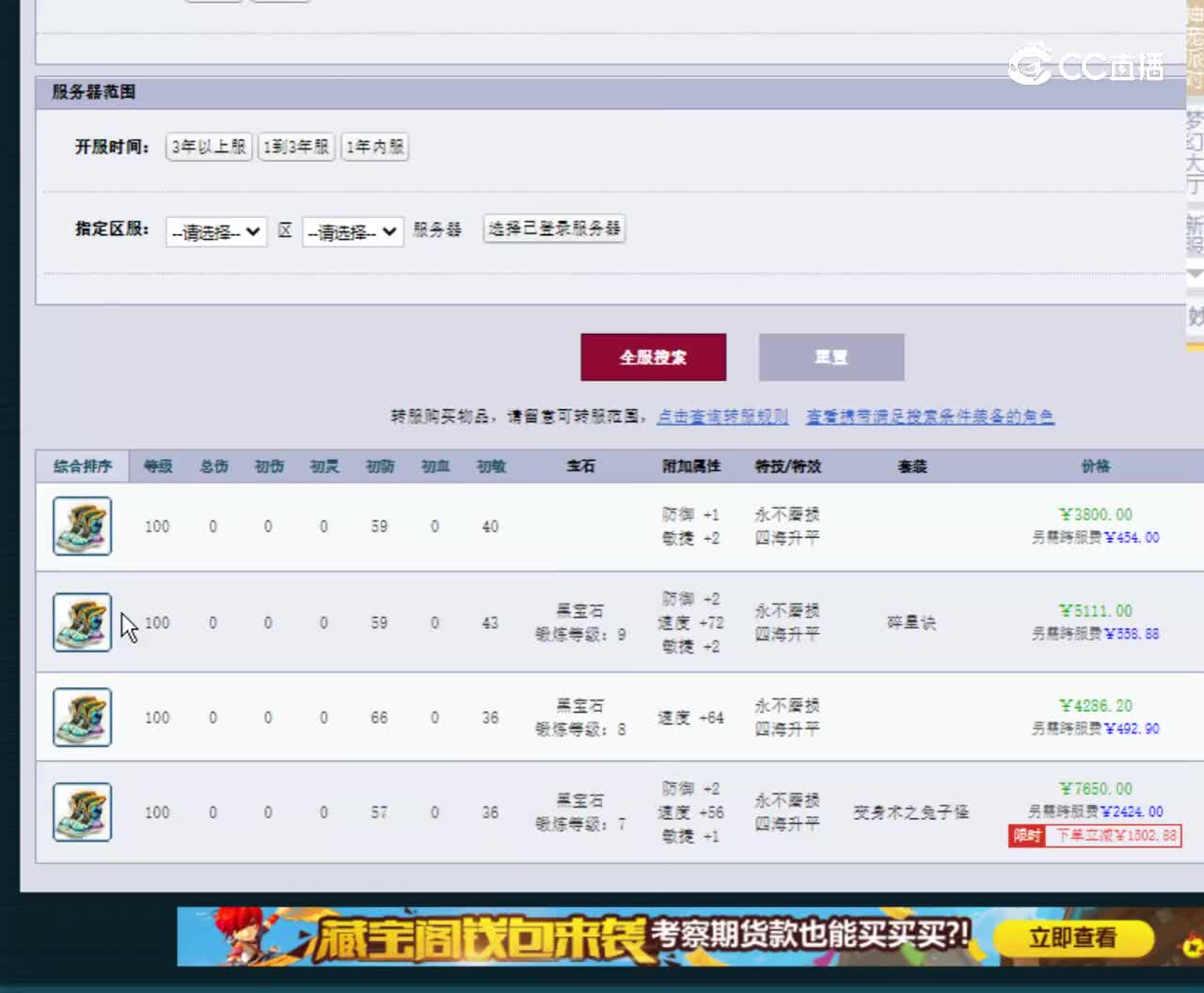Click price ¥5111.00
The width and height of the screenshot is (1204, 993).
click(1096, 610)
